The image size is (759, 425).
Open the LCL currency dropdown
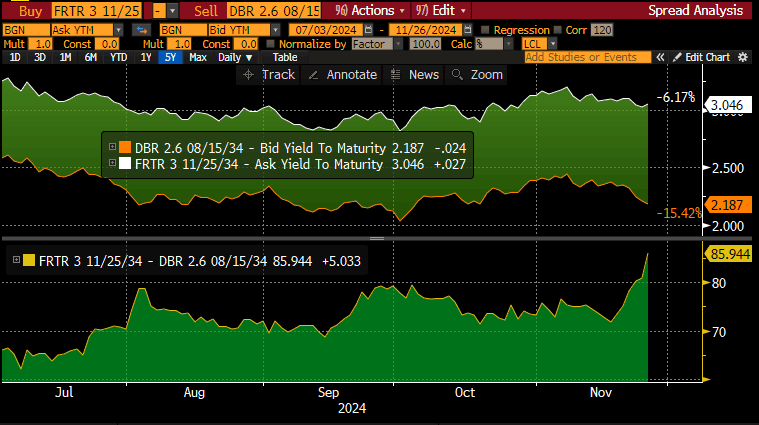(553, 44)
